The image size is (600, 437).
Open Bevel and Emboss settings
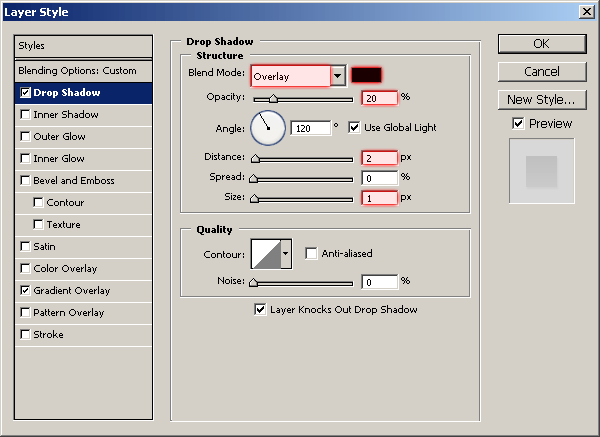(x=74, y=181)
